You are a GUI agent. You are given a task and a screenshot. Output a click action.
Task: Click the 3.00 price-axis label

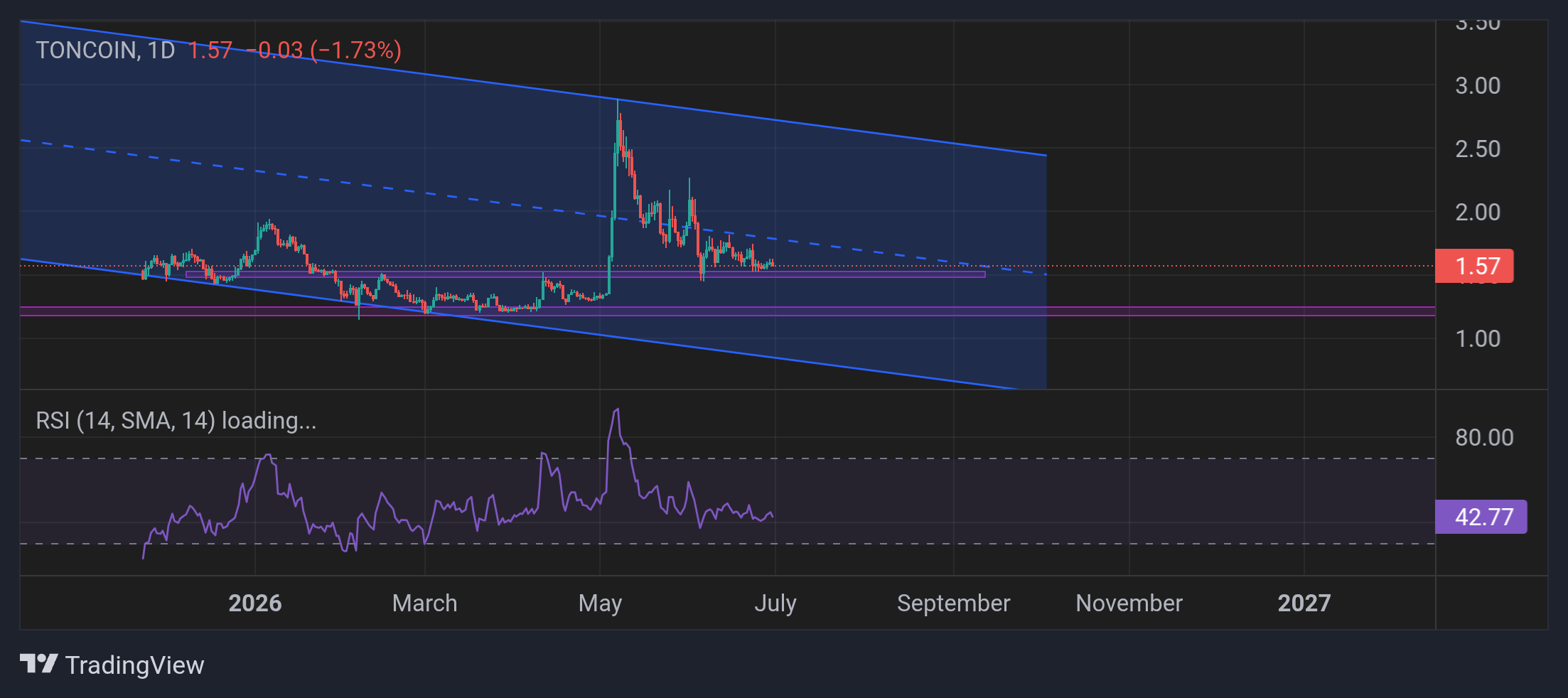pyautogui.click(x=1478, y=86)
